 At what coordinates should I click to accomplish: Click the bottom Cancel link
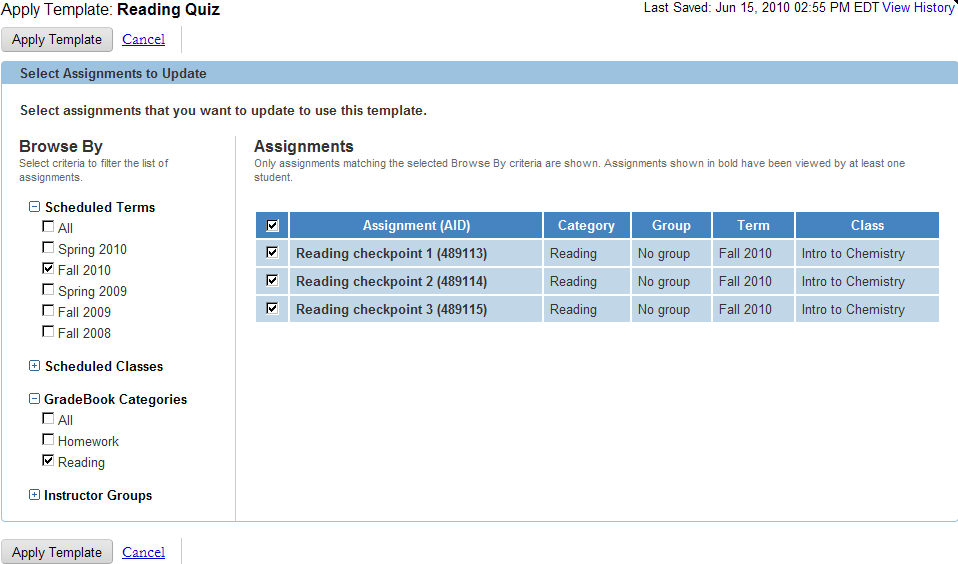click(143, 552)
